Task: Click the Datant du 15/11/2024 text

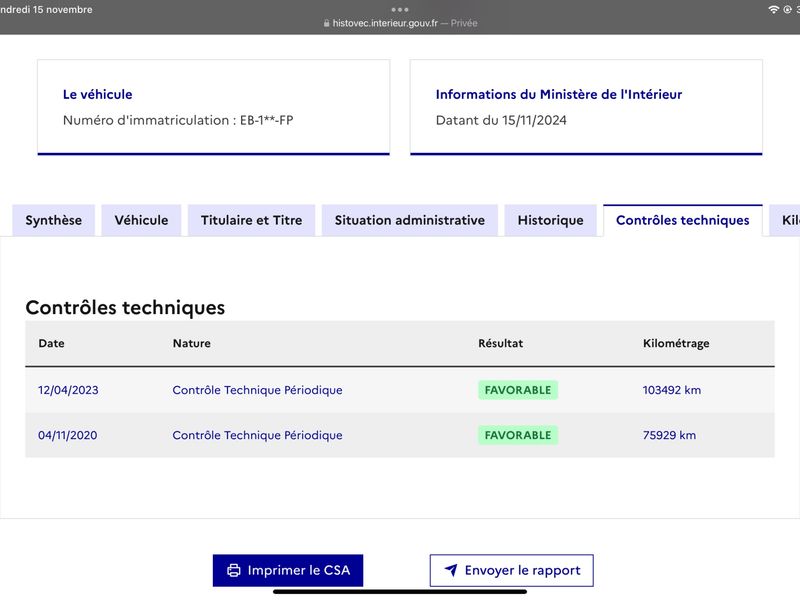Action: tap(501, 120)
